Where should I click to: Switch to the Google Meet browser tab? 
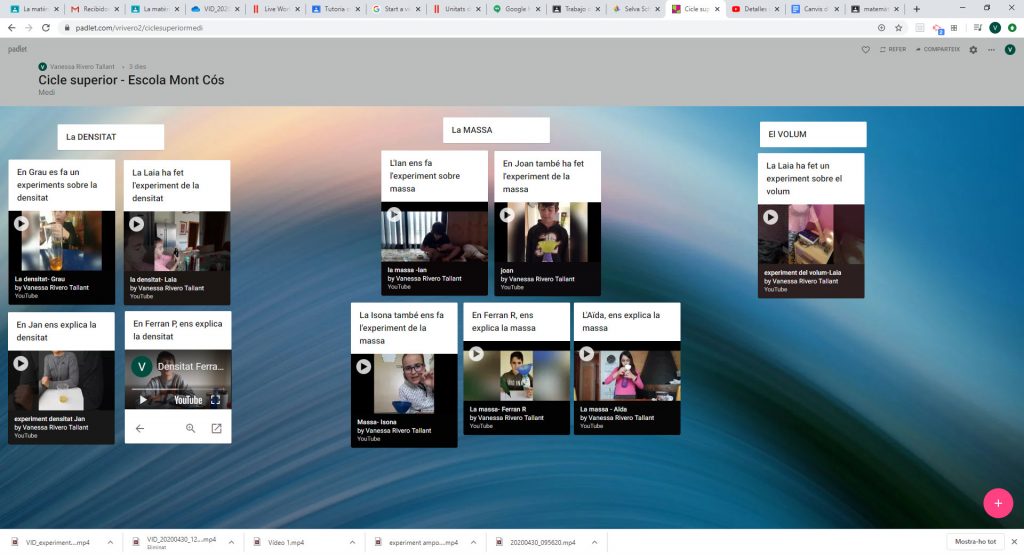click(x=513, y=9)
